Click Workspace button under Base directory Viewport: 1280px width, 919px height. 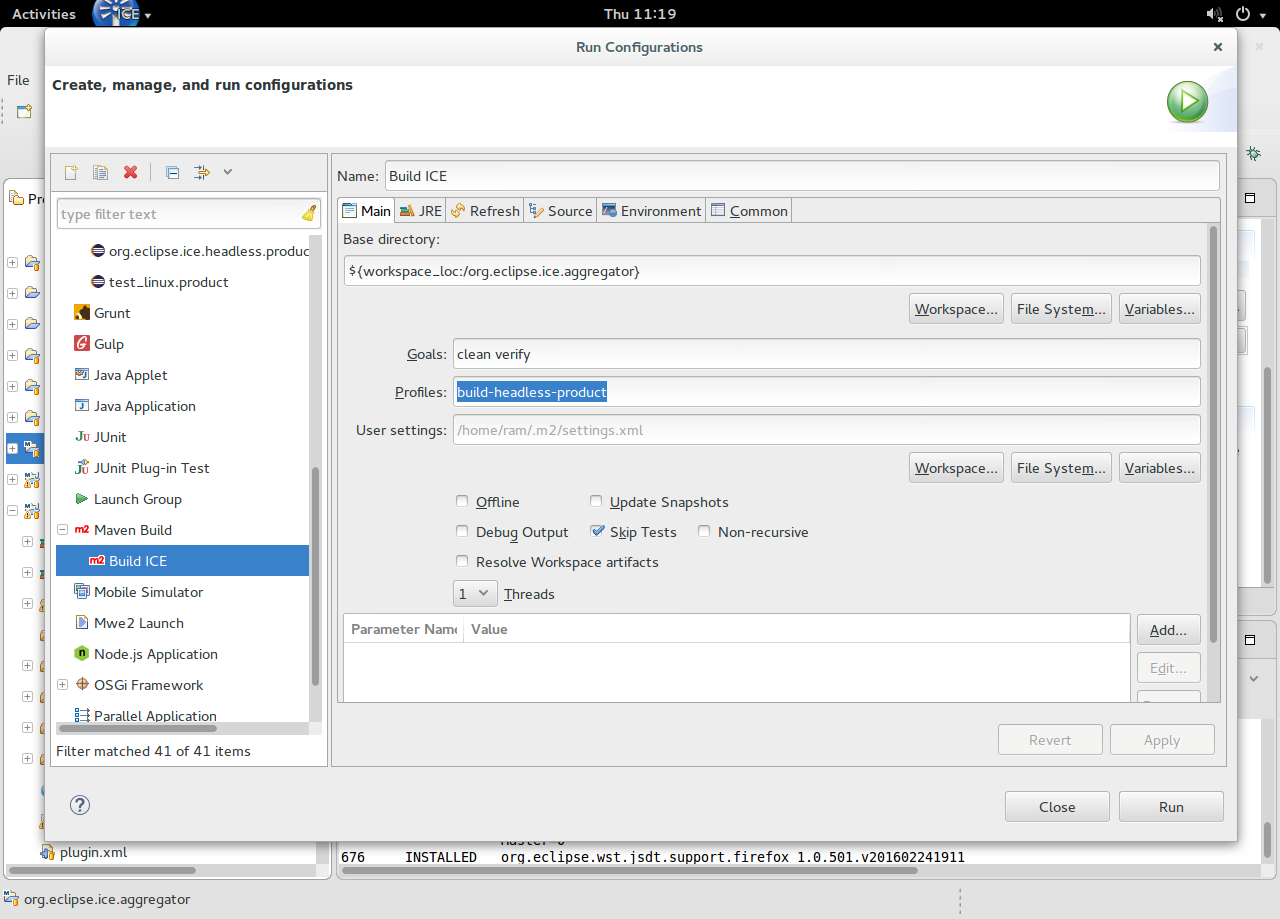coord(957,309)
